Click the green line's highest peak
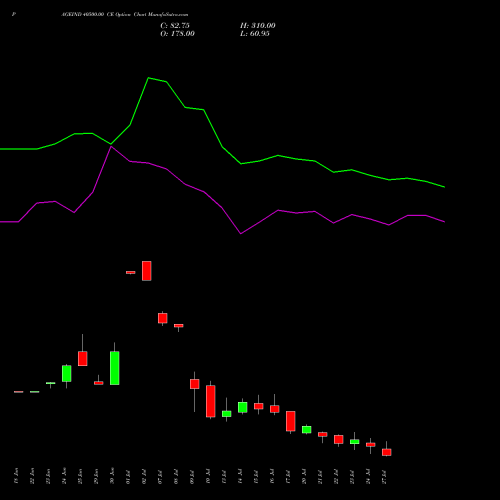 (x=149, y=78)
